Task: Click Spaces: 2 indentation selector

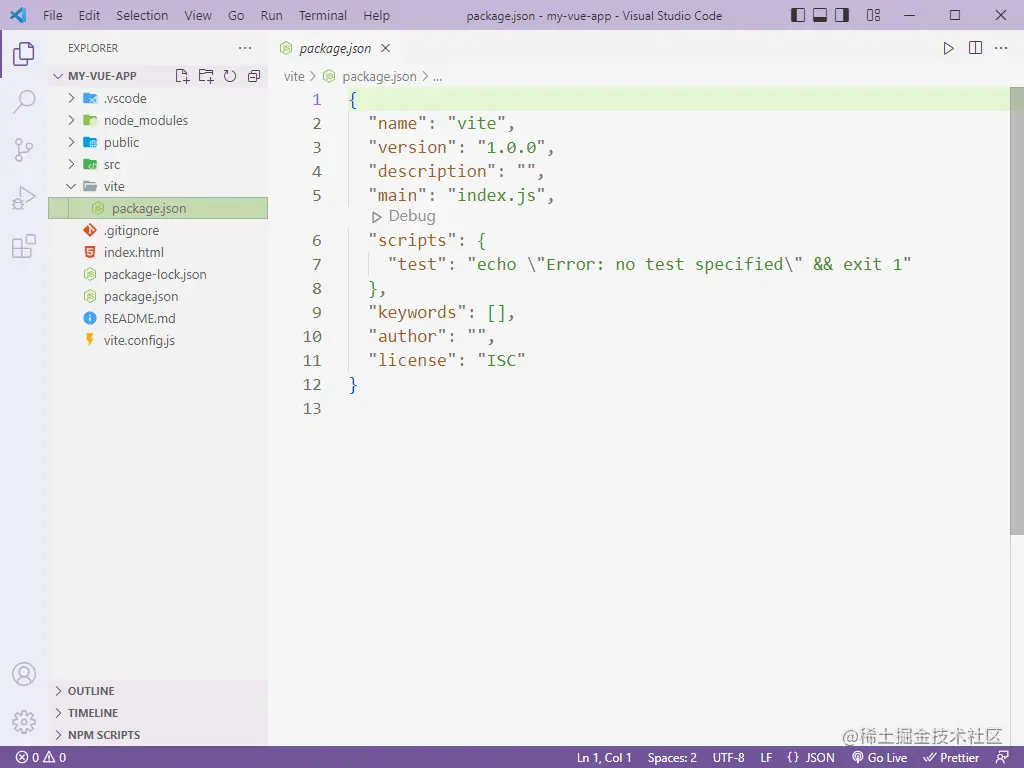Action: (672, 758)
